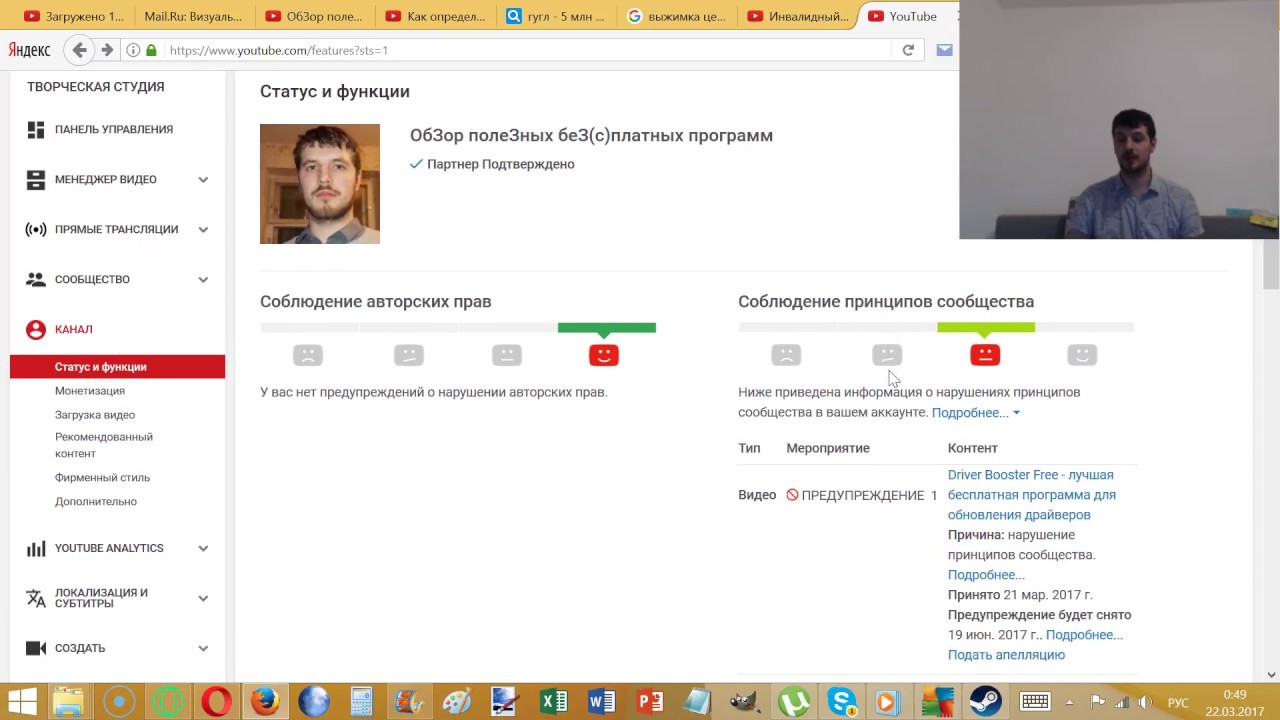Image resolution: width=1280 pixels, height=720 pixels.
Task: Click the Прямые трансляции broadcast icon
Action: 36,229
